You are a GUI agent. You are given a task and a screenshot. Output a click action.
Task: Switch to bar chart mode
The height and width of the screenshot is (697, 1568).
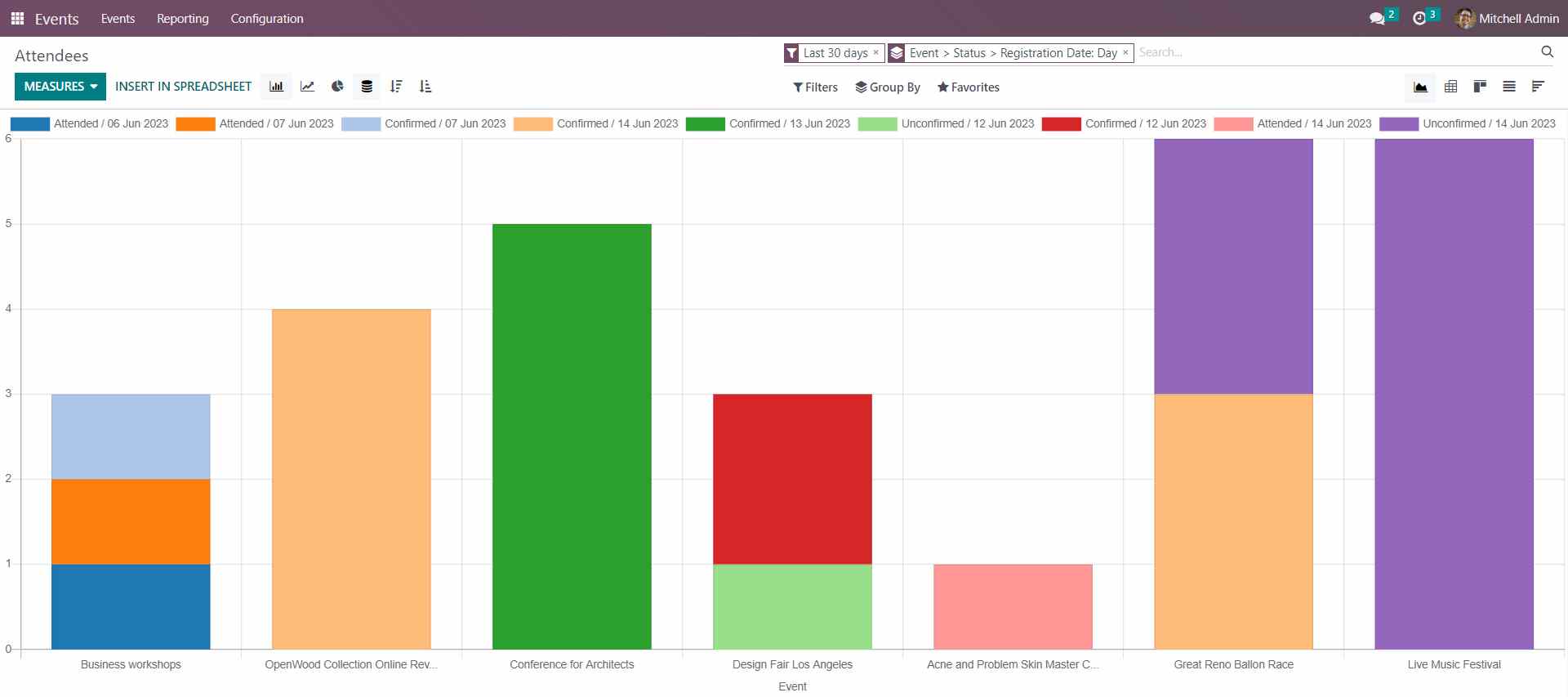coord(276,87)
